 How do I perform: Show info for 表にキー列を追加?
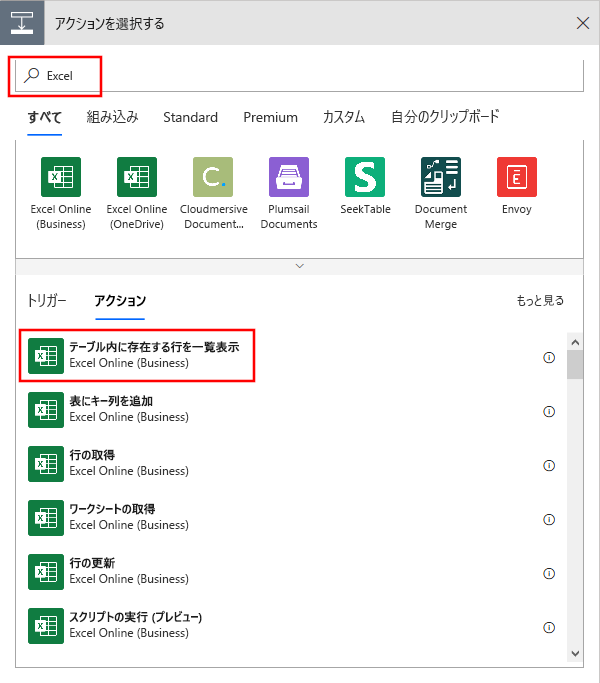549,412
